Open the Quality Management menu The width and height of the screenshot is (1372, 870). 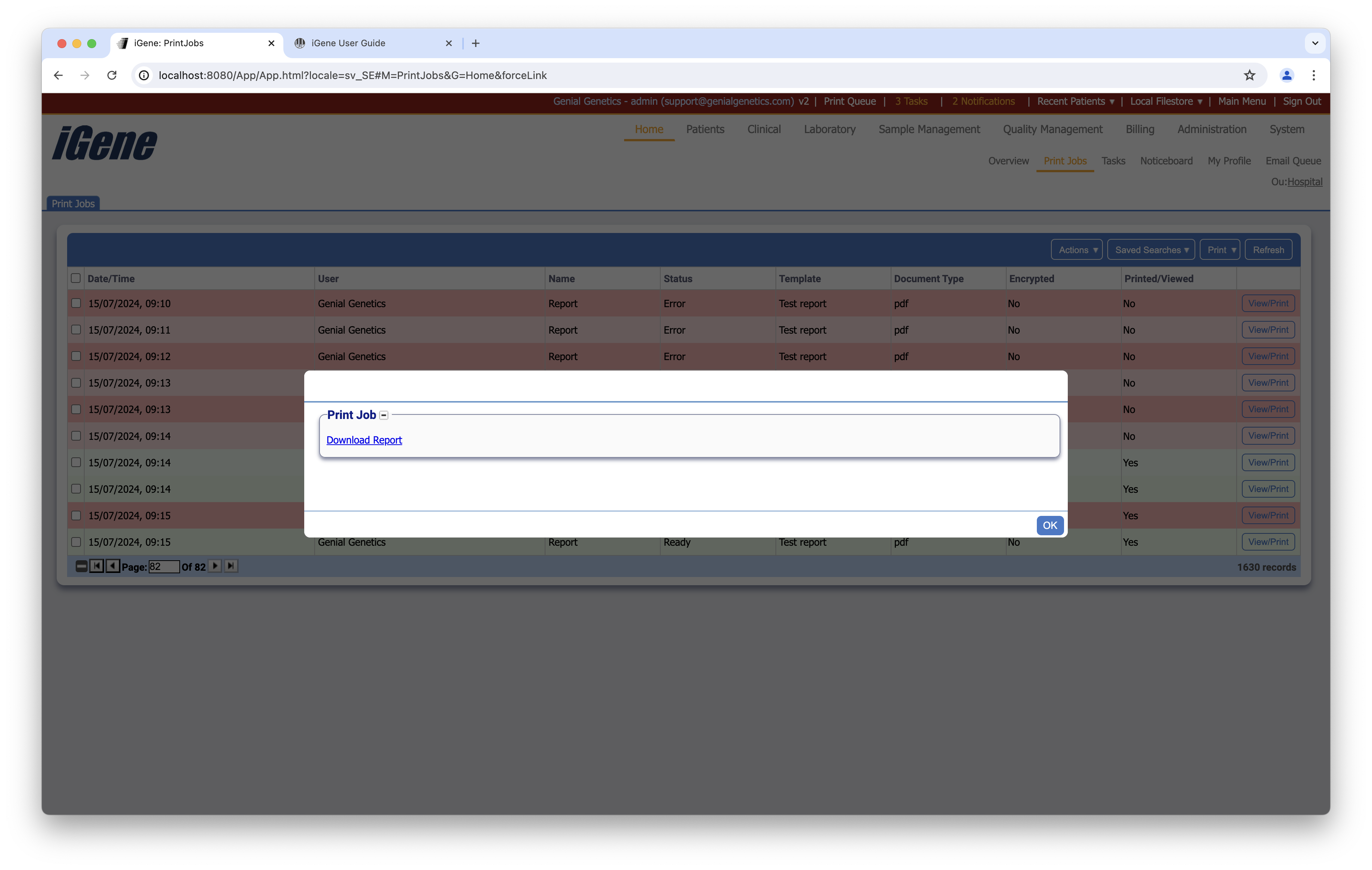tap(1053, 129)
